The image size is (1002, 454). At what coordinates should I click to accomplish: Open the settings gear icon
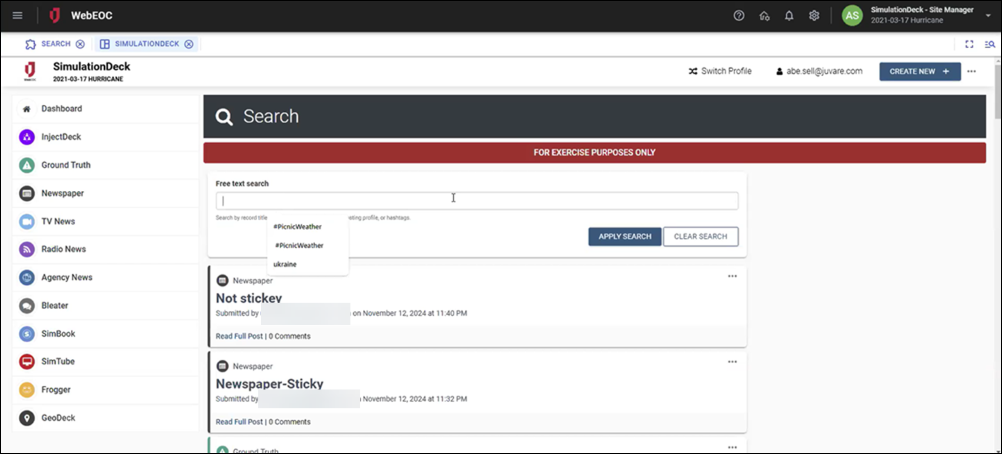tap(814, 15)
